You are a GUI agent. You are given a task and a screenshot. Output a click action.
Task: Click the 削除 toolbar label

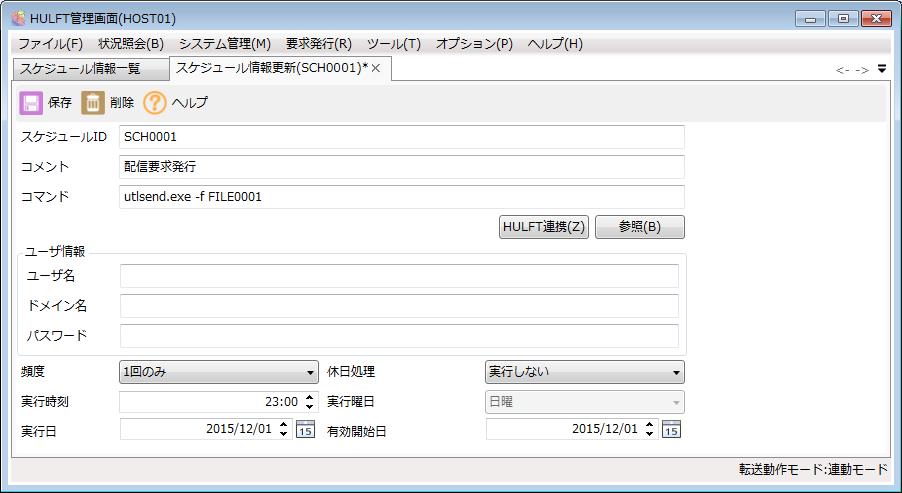click(122, 103)
